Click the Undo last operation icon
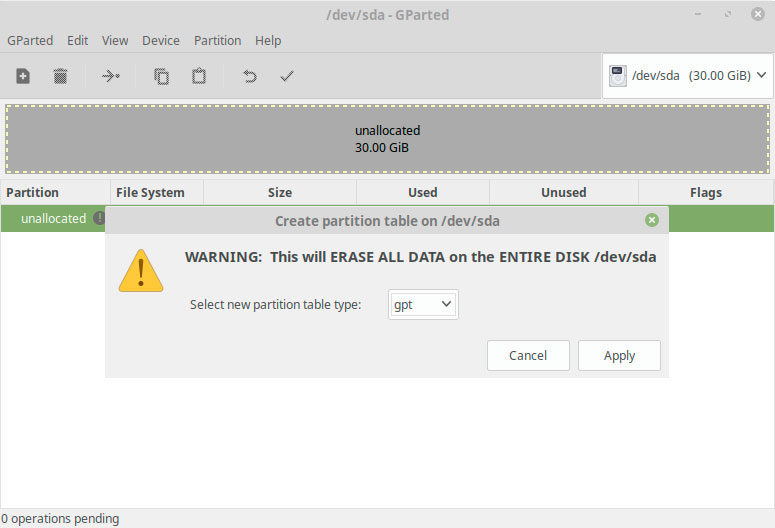 (x=250, y=76)
